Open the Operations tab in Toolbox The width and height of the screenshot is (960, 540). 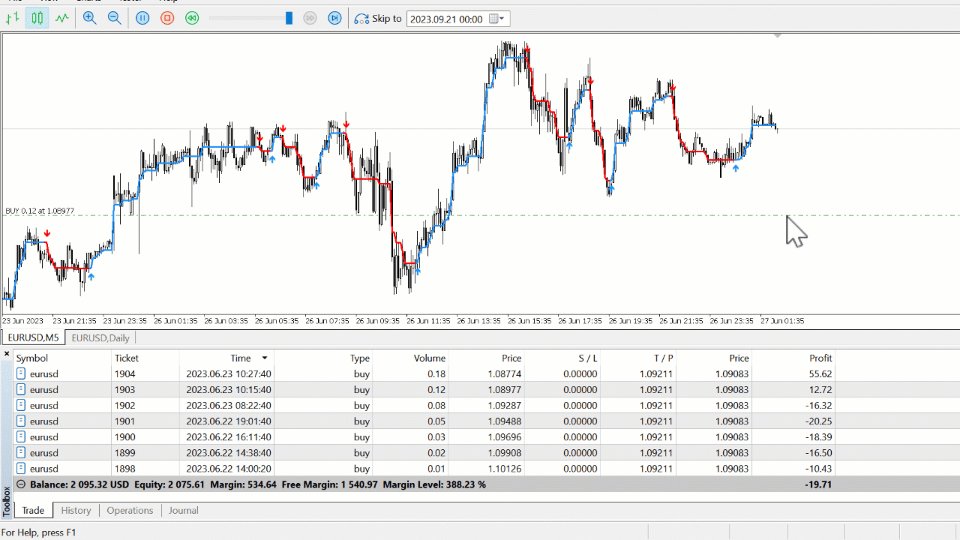(130, 510)
